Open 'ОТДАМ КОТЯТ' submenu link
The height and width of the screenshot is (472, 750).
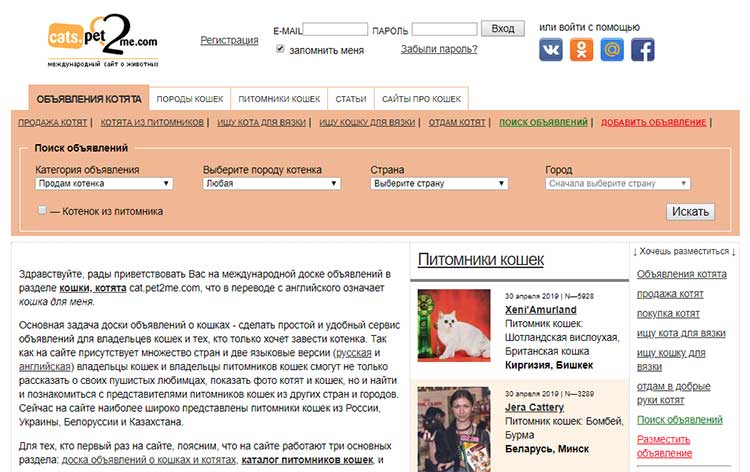point(457,122)
